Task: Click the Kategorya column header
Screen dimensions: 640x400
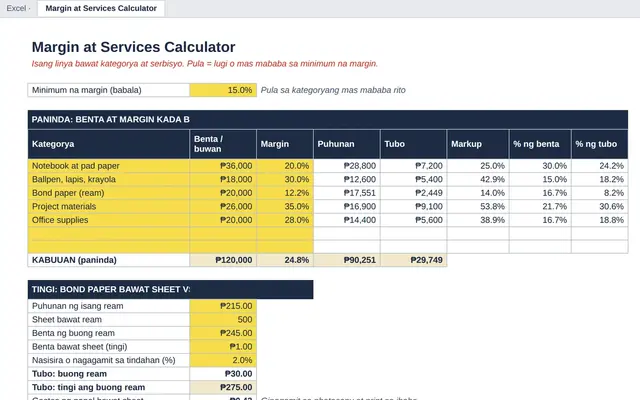Action: click(x=109, y=144)
